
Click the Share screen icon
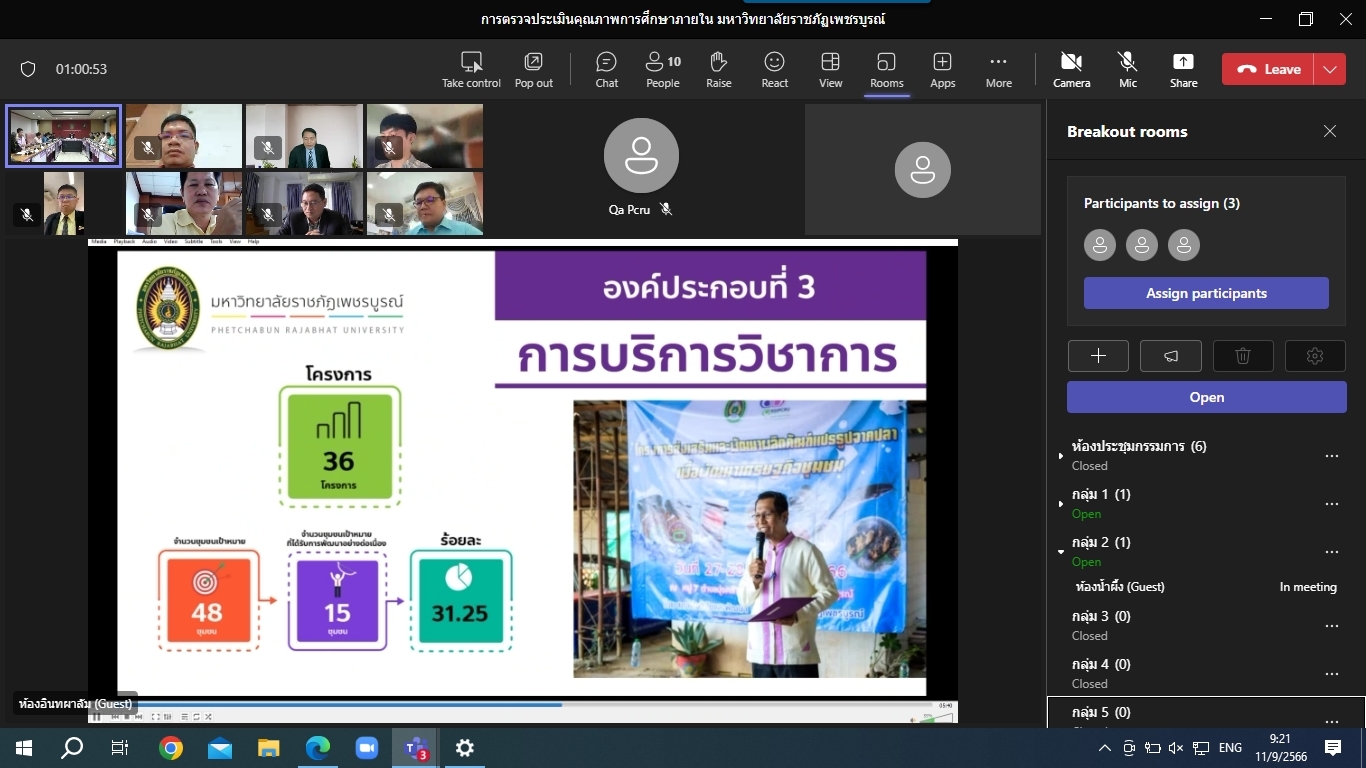pos(1183,69)
